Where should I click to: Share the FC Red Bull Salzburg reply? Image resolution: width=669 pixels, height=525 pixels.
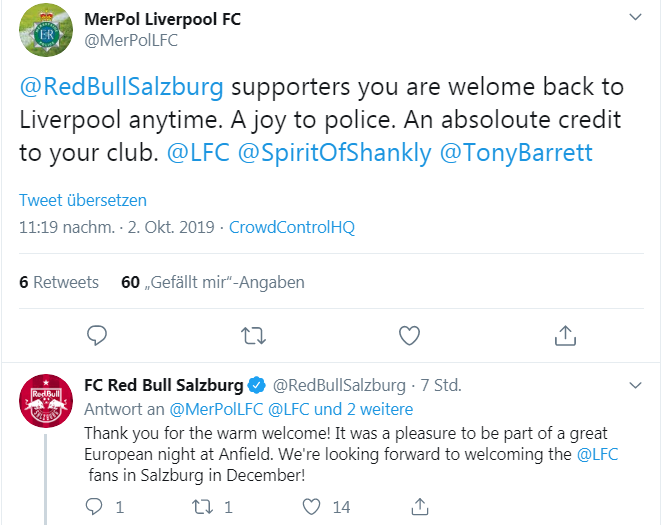pyautogui.click(x=420, y=507)
